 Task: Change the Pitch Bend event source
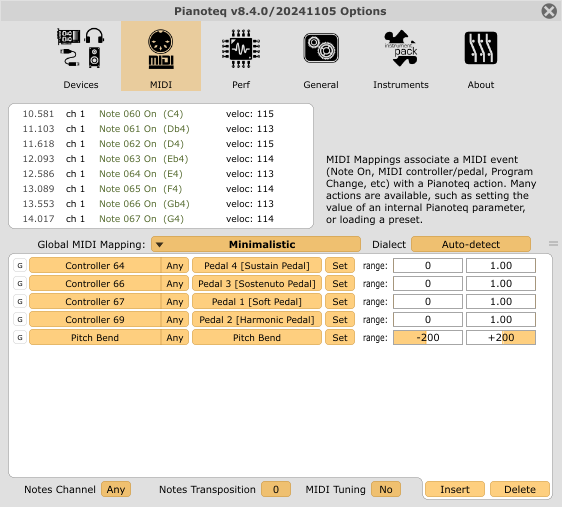95,337
